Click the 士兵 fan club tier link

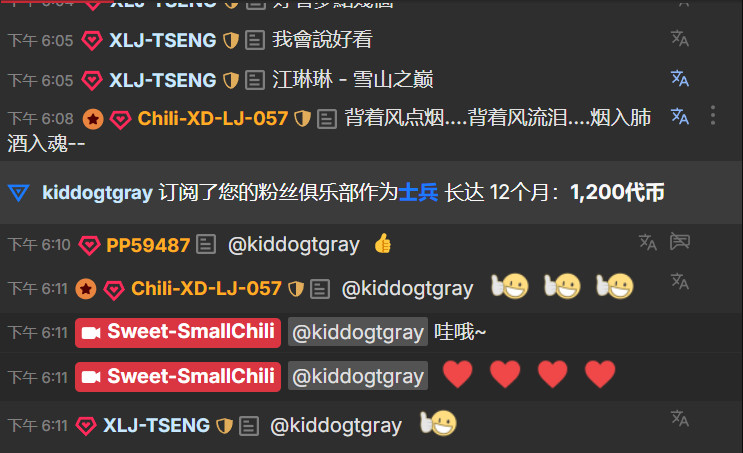[x=418, y=192]
